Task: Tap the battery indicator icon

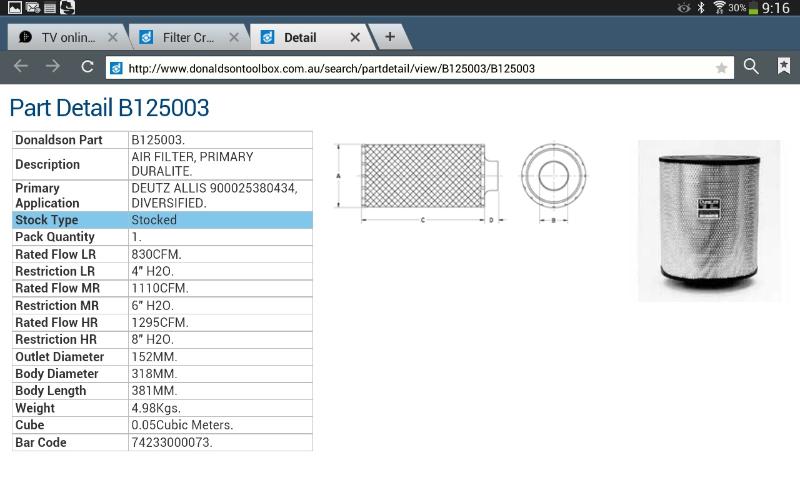Action: tap(753, 8)
